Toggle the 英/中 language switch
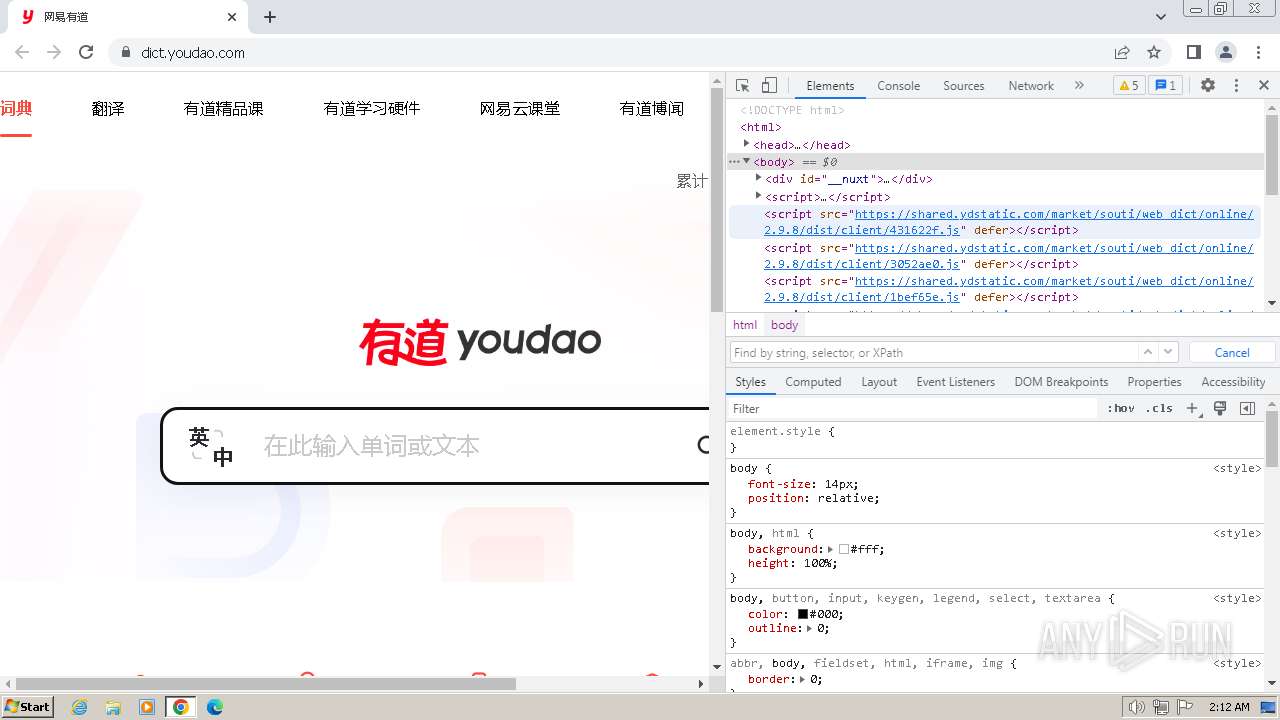Viewport: 1280px width, 720px height. (x=211, y=446)
